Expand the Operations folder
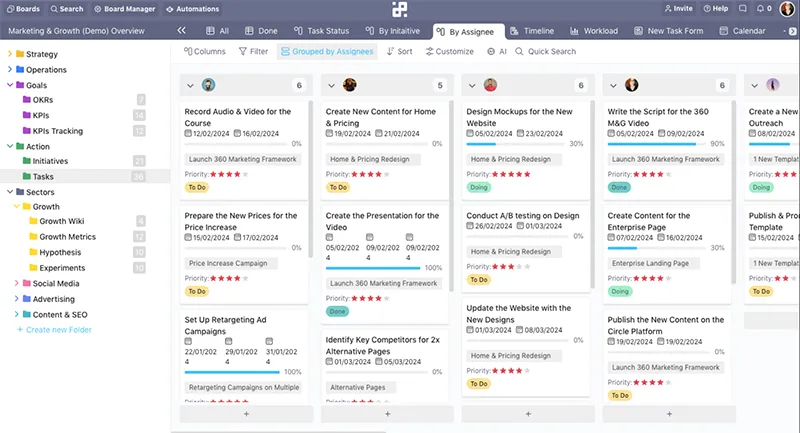 point(9,70)
